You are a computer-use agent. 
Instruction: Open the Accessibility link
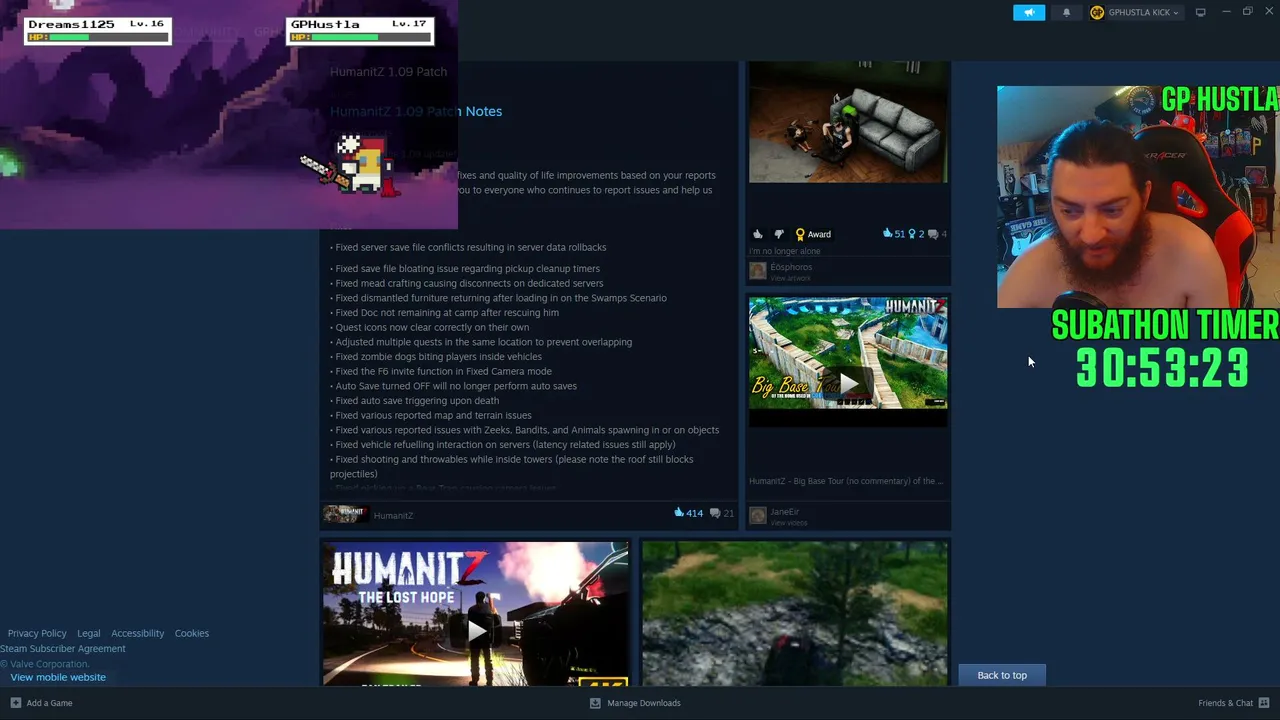pyautogui.click(x=137, y=633)
